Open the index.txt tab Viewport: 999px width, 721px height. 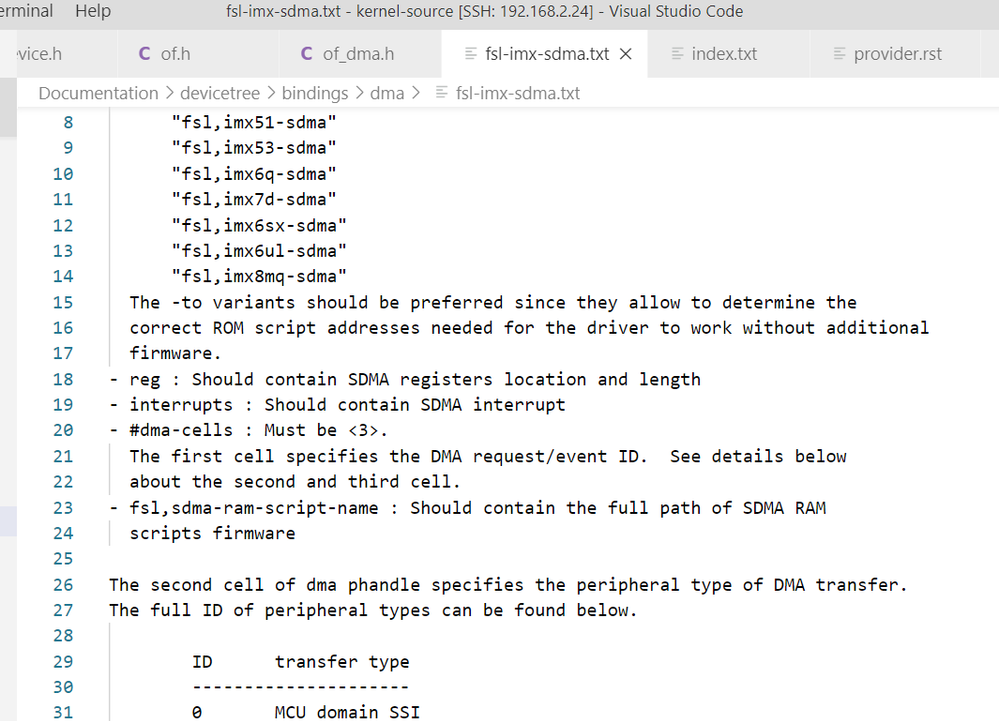coord(724,54)
